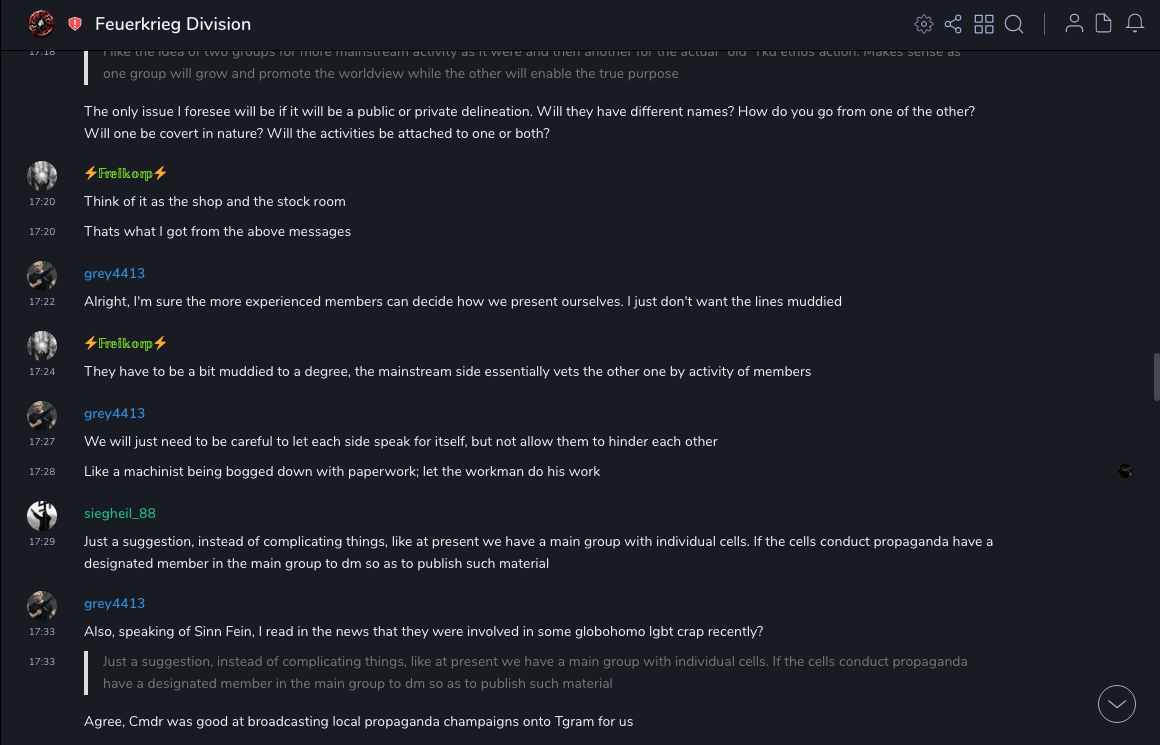Viewport: 1160px width, 745px height.
Task: Click the small read-receipt avatar at right
Action: (x=1125, y=471)
